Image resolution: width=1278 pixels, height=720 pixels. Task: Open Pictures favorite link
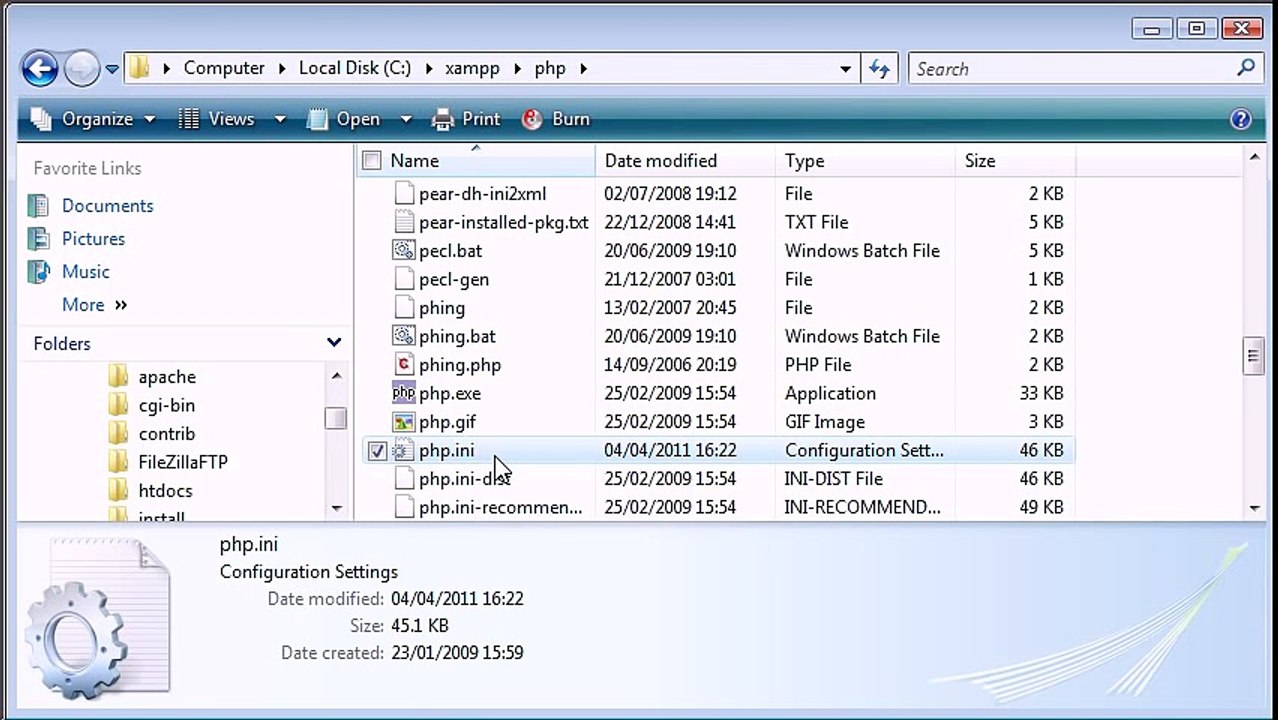tap(93, 239)
